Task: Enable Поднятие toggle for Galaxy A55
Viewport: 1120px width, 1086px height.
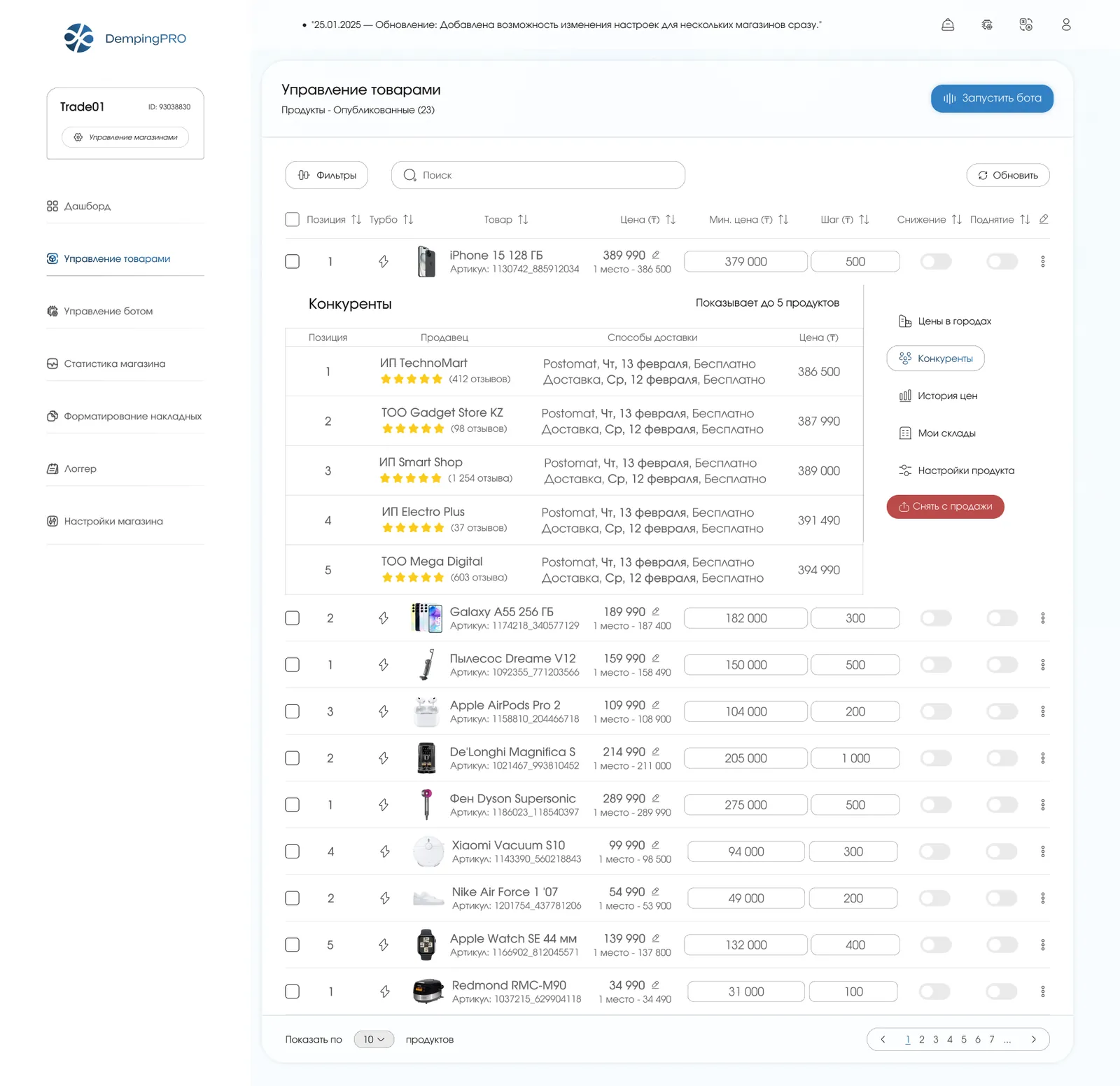Action: point(1002,618)
